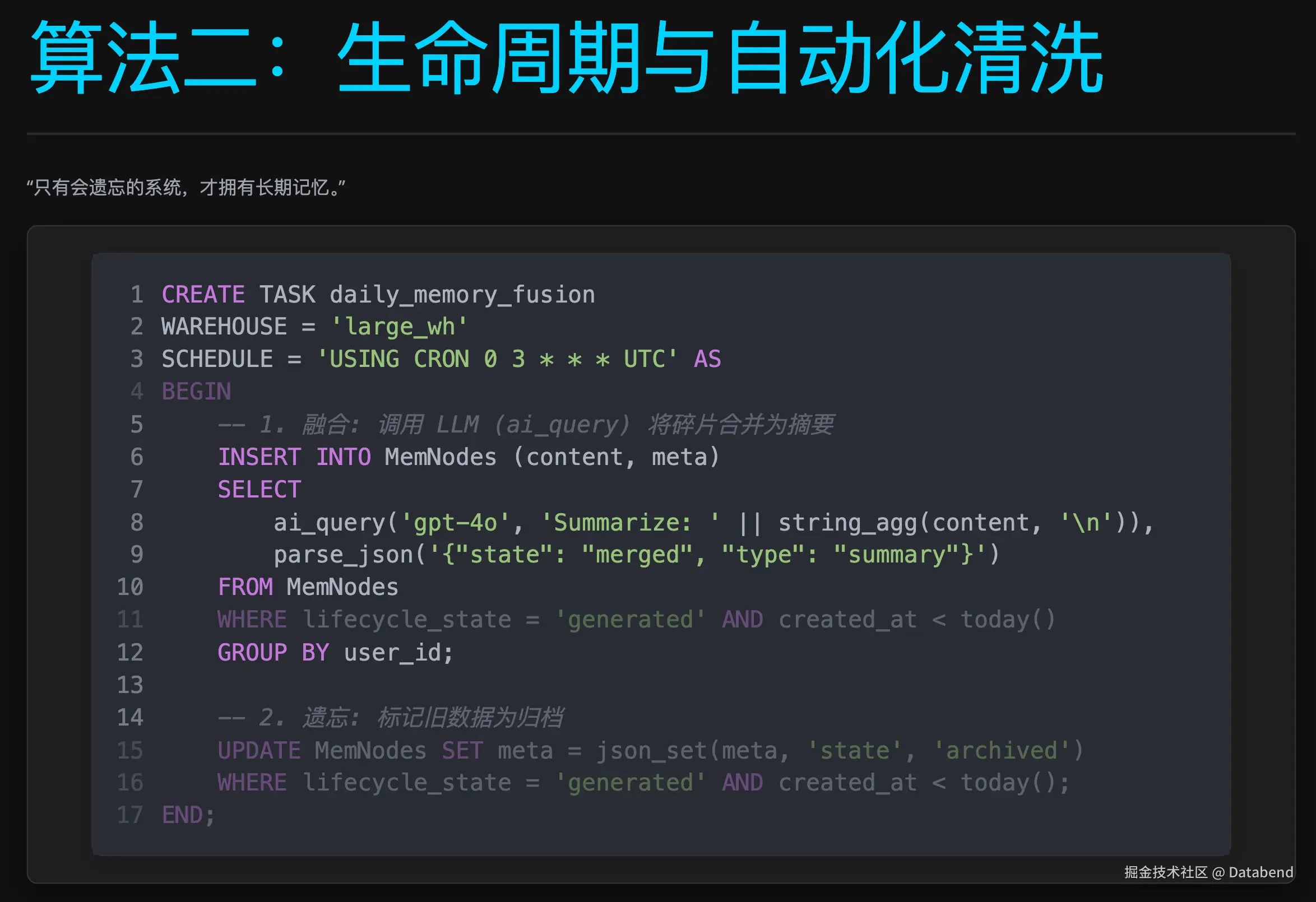1316x902 pixels.
Task: Click the task name daily_memory_fusion
Action: [461, 295]
